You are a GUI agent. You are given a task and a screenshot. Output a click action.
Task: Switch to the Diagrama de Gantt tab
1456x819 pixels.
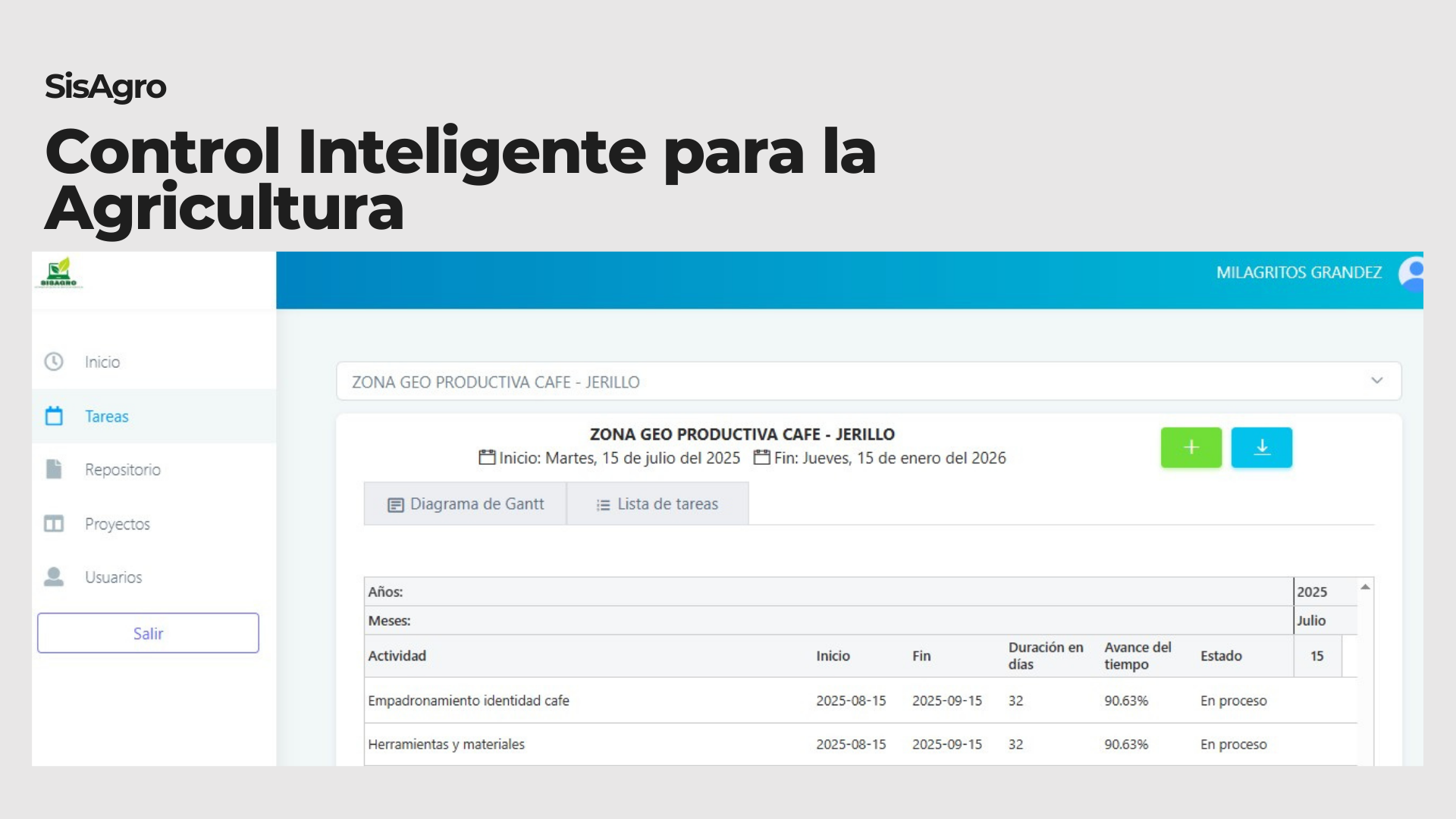[x=466, y=504]
